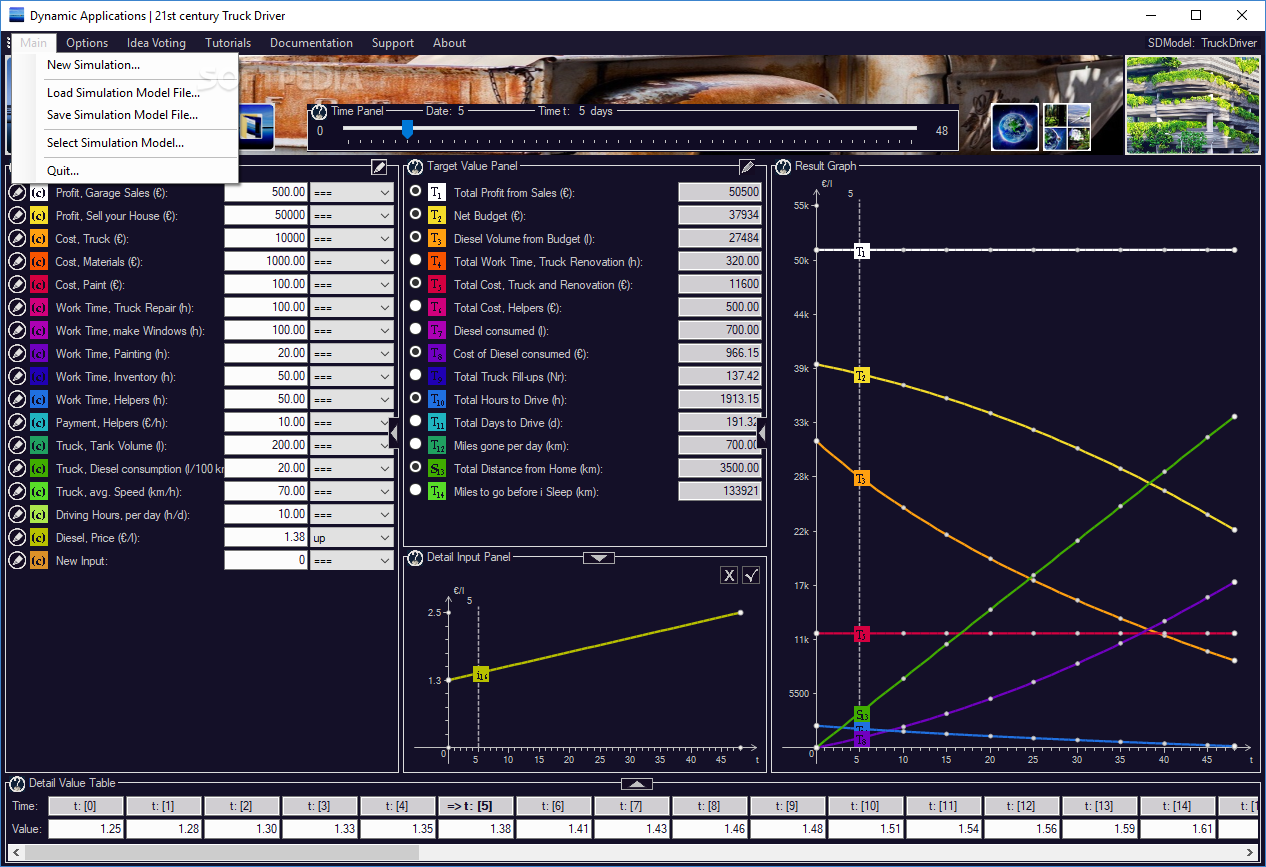Click the edit pencil icon on Target Value Panel header
This screenshot has height=867, width=1266.
coord(747,166)
